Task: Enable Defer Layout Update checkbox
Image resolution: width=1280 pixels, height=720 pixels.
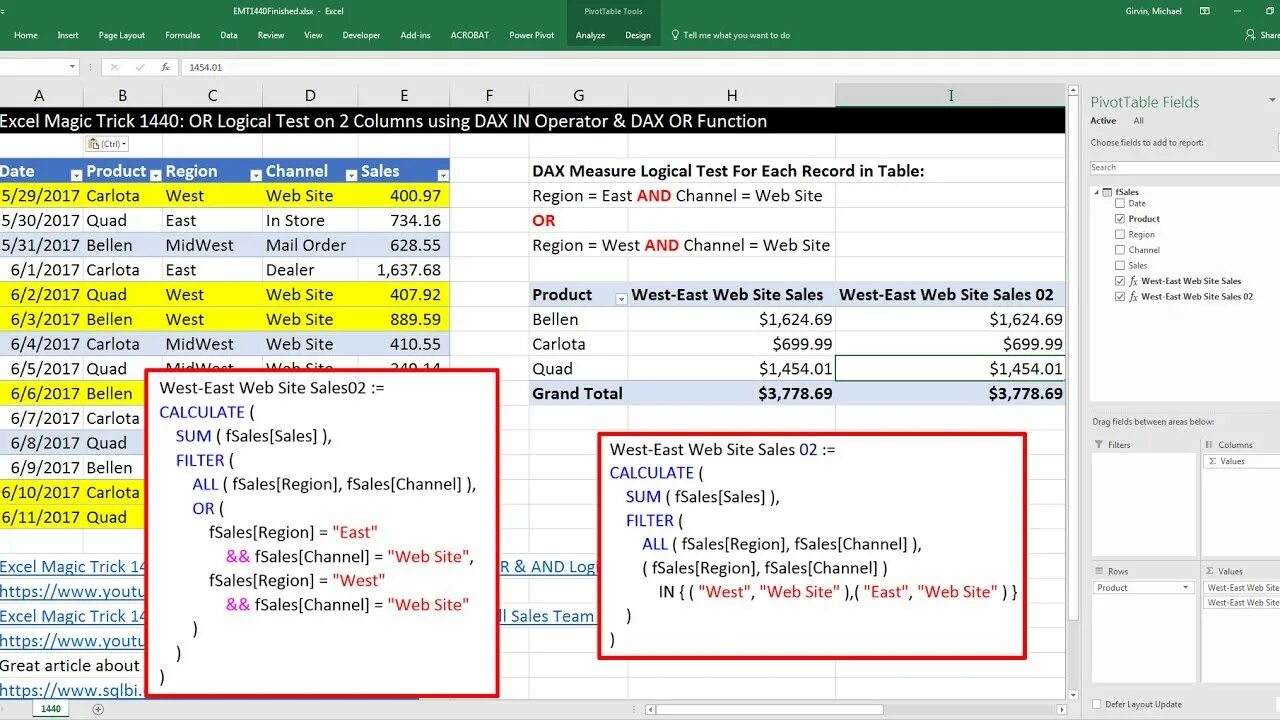Action: pos(1098,704)
